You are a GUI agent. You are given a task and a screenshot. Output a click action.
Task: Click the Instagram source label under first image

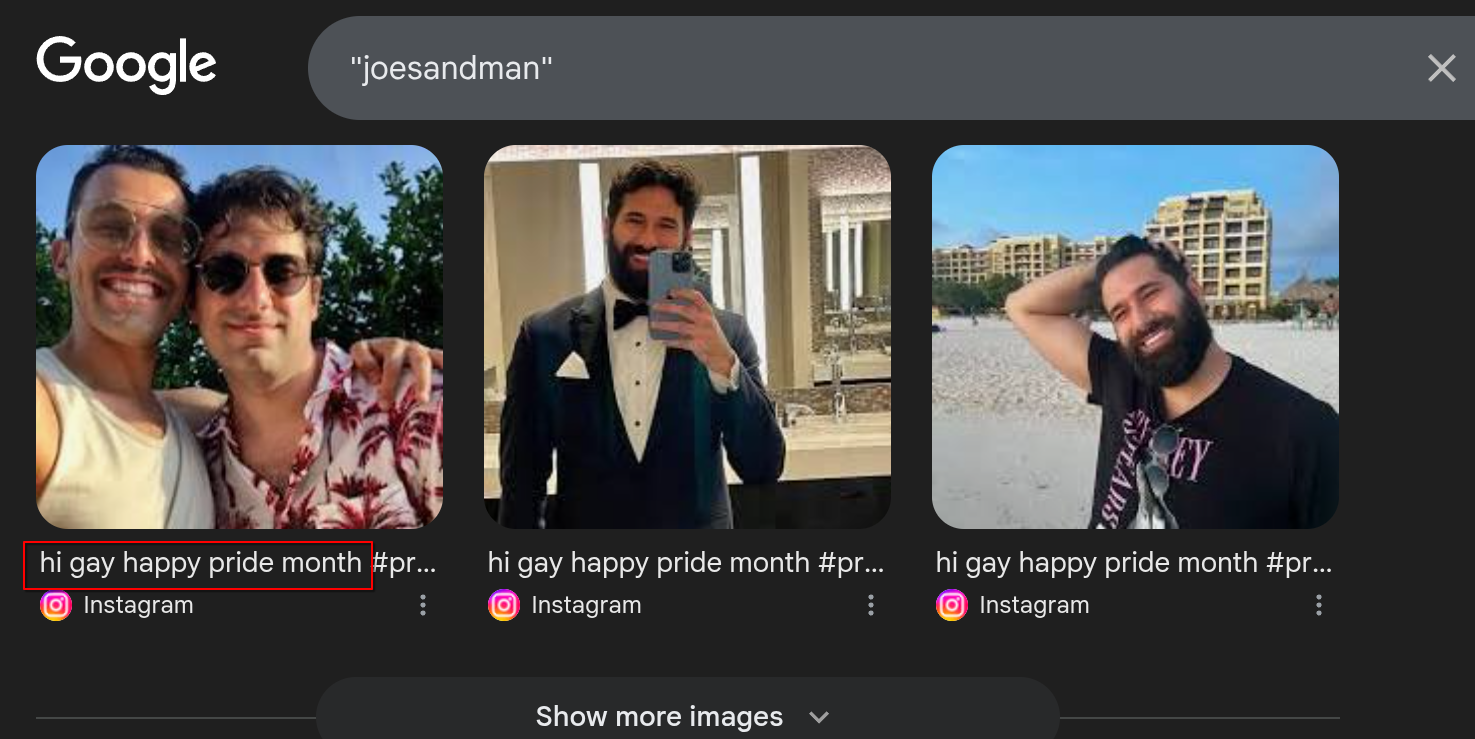(138, 605)
